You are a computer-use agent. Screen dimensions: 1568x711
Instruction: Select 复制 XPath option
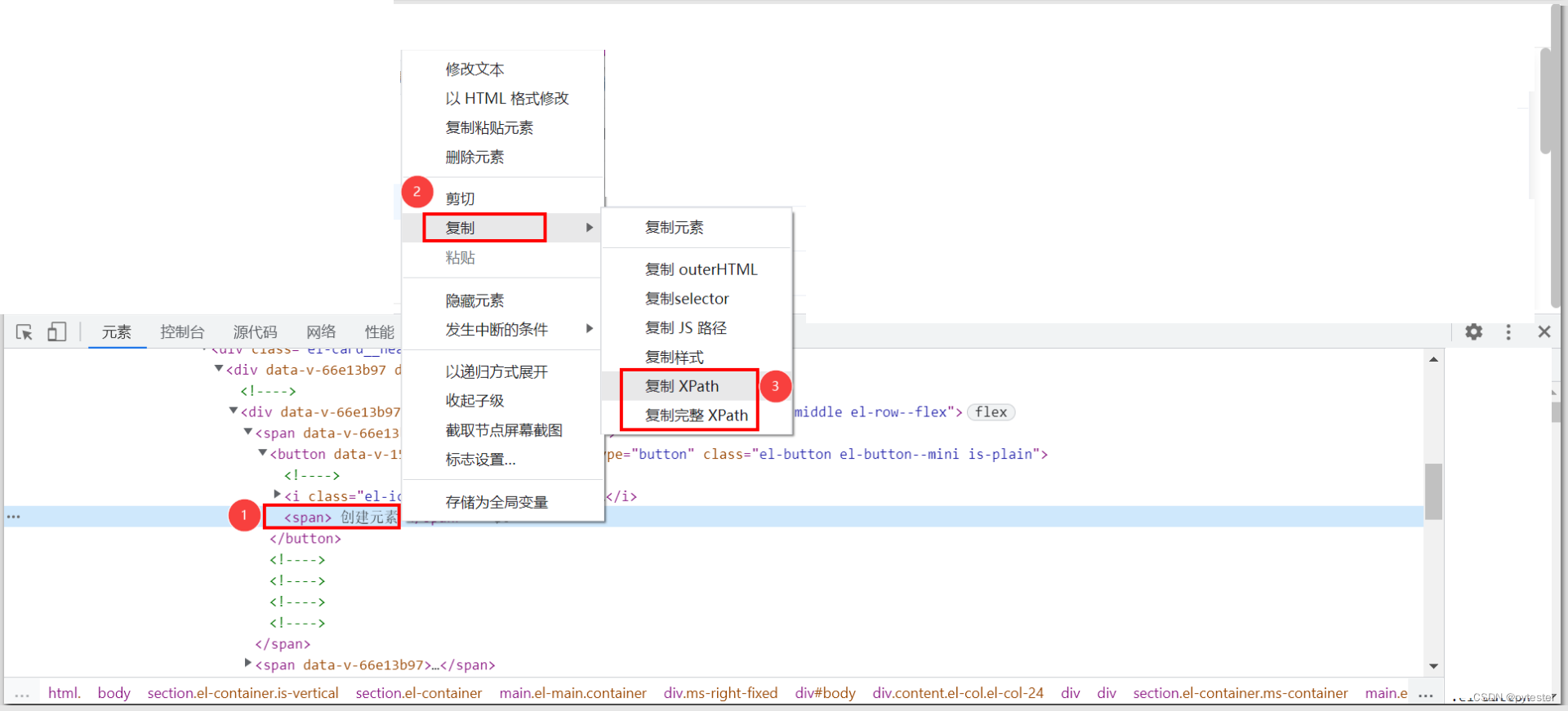pyautogui.click(x=697, y=386)
